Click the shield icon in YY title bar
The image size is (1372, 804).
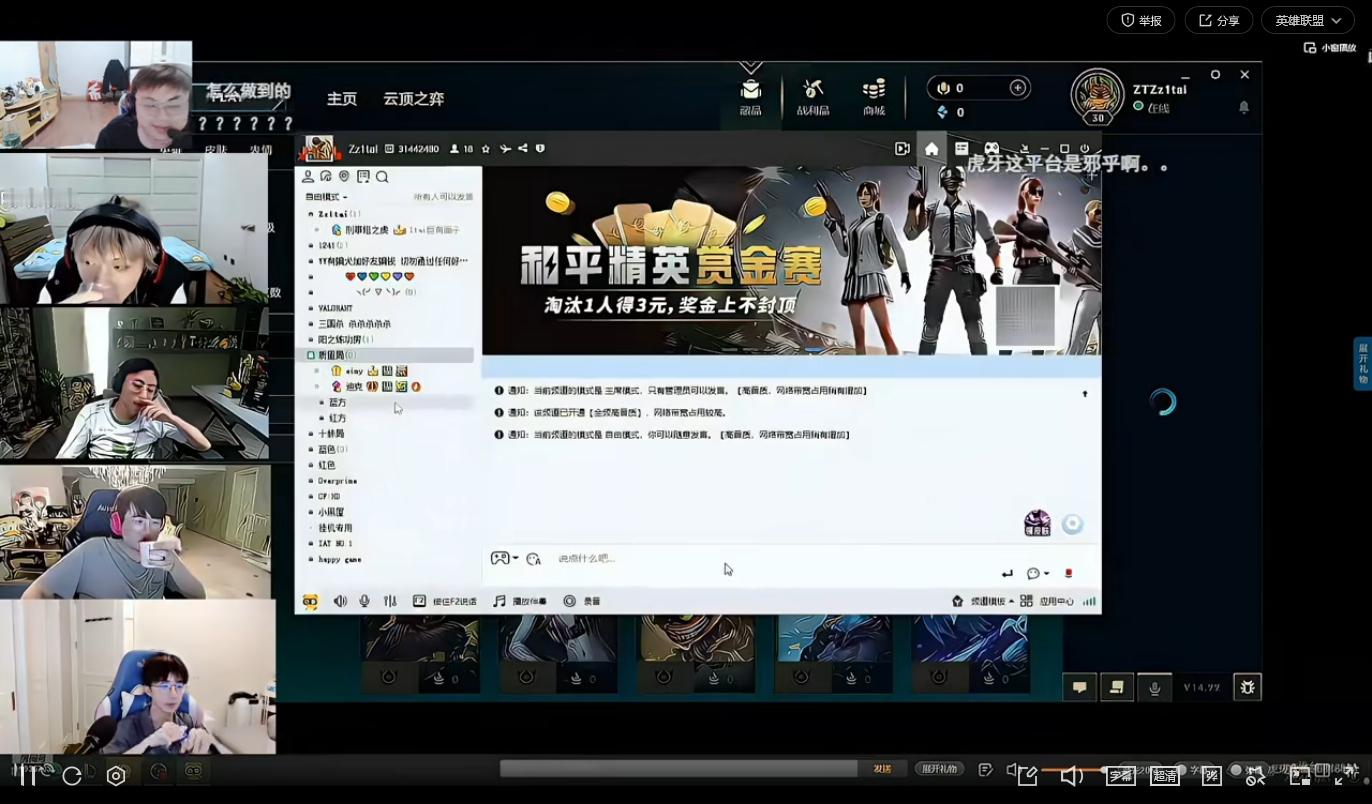[540, 149]
